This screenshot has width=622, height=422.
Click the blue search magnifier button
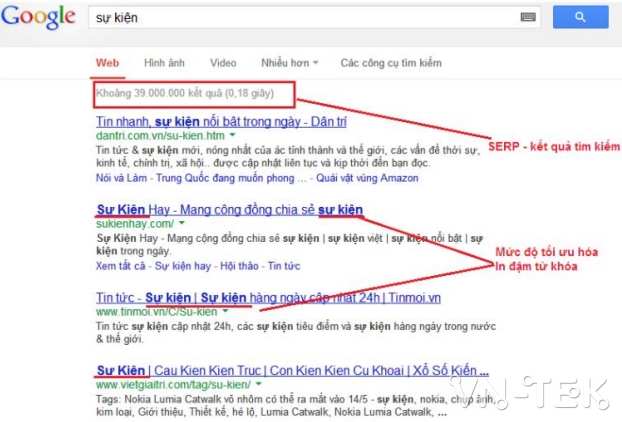(580, 17)
